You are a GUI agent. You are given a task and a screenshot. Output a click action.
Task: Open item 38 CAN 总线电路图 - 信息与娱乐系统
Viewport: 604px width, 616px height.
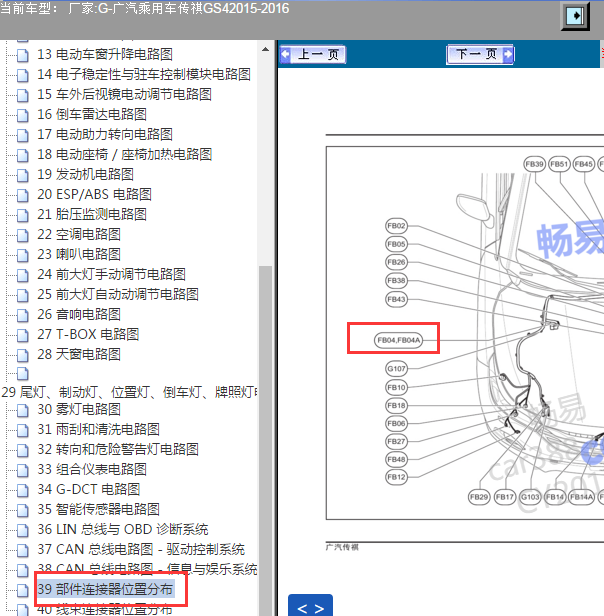pyautogui.click(x=147, y=570)
